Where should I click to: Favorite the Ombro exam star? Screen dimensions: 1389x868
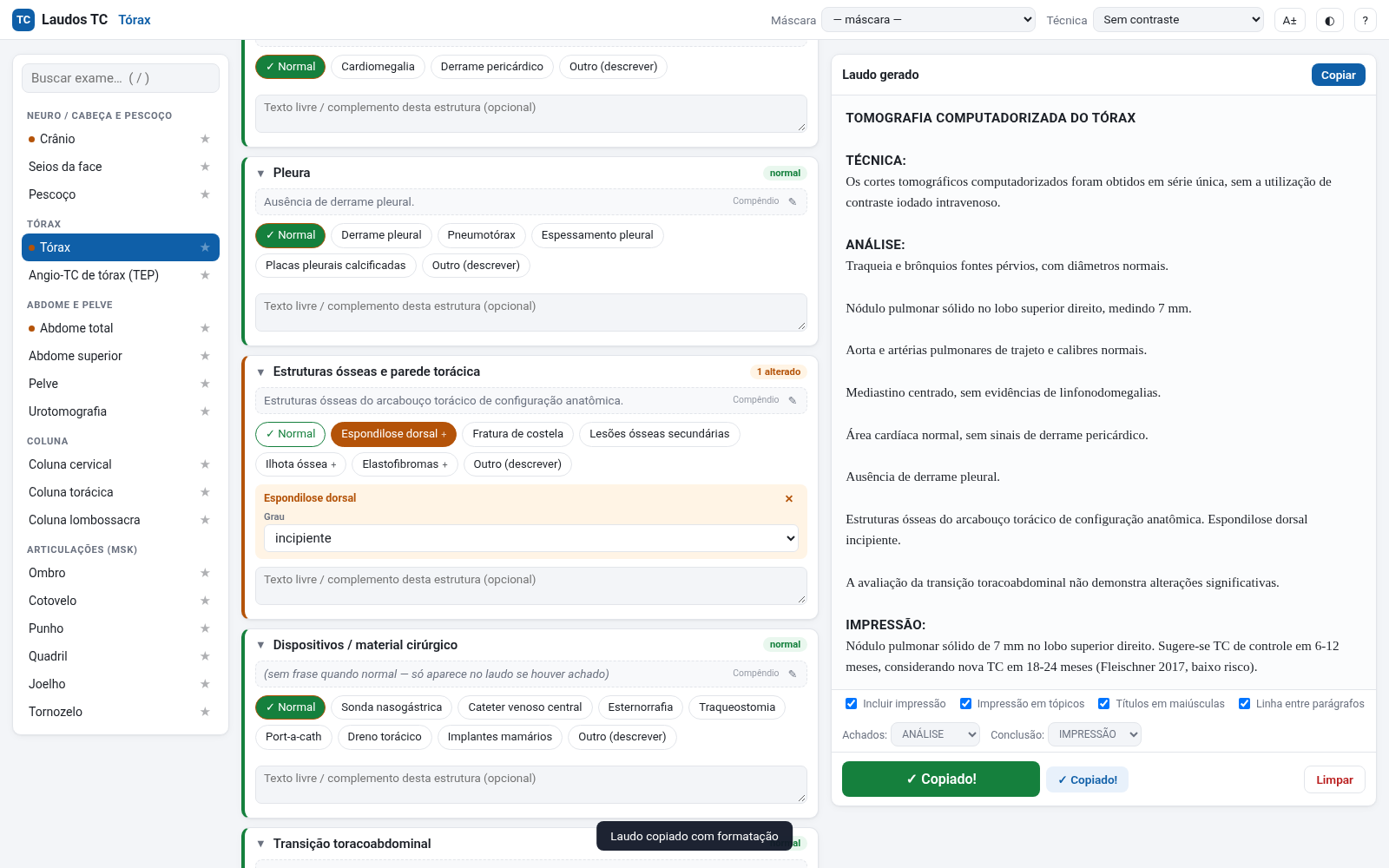coord(205,573)
